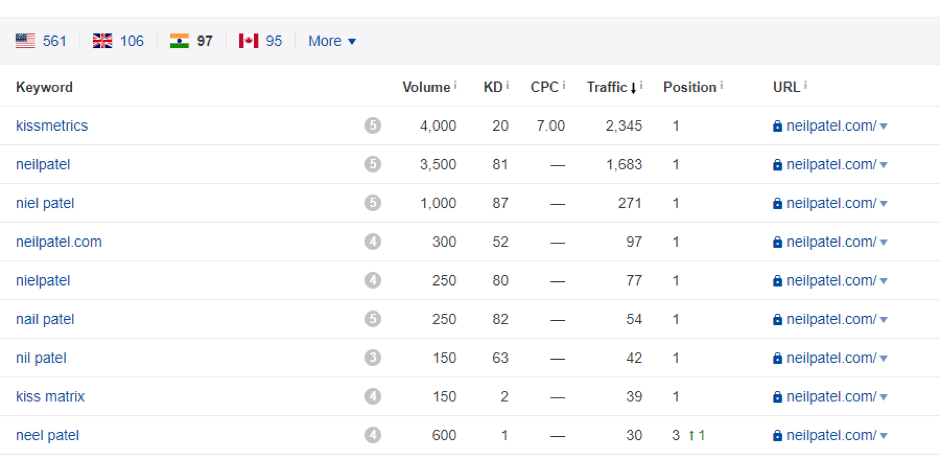Screen dimensions: 940x458
Task: Expand URL dropdown arrow in nil patel row
Action: click(884, 358)
